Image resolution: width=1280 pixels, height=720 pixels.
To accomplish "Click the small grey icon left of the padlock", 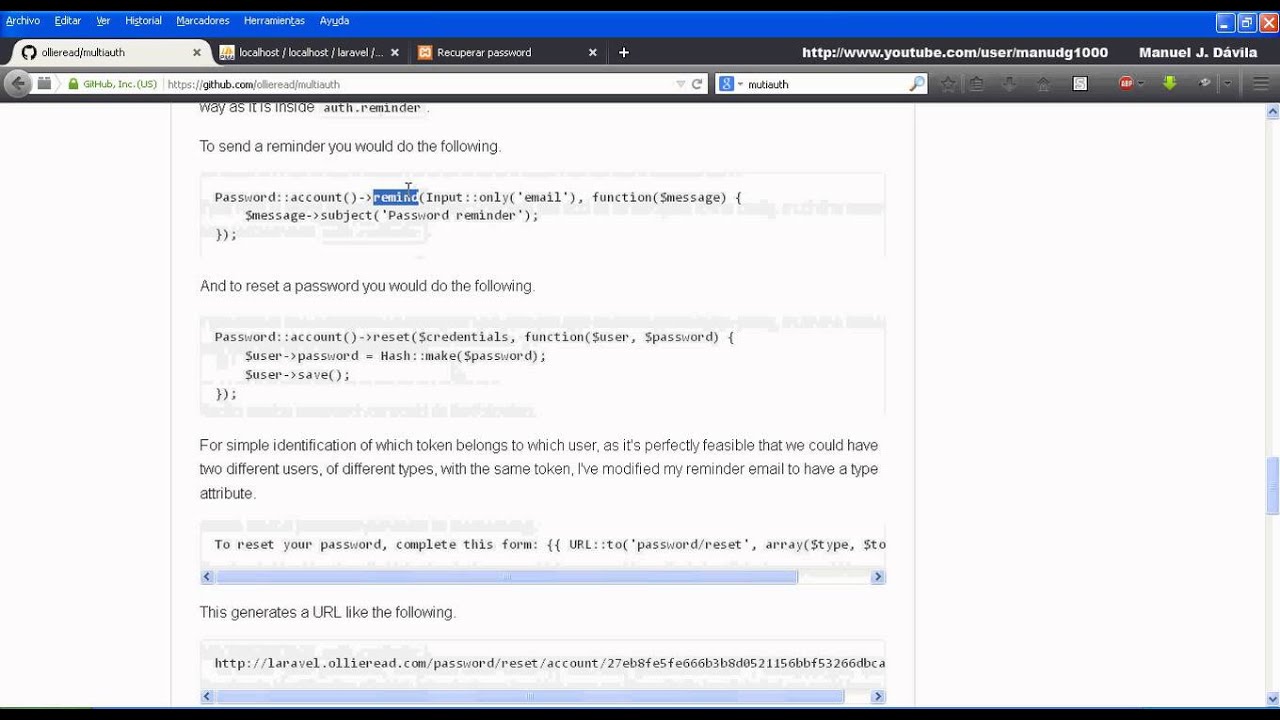I will (44, 84).
